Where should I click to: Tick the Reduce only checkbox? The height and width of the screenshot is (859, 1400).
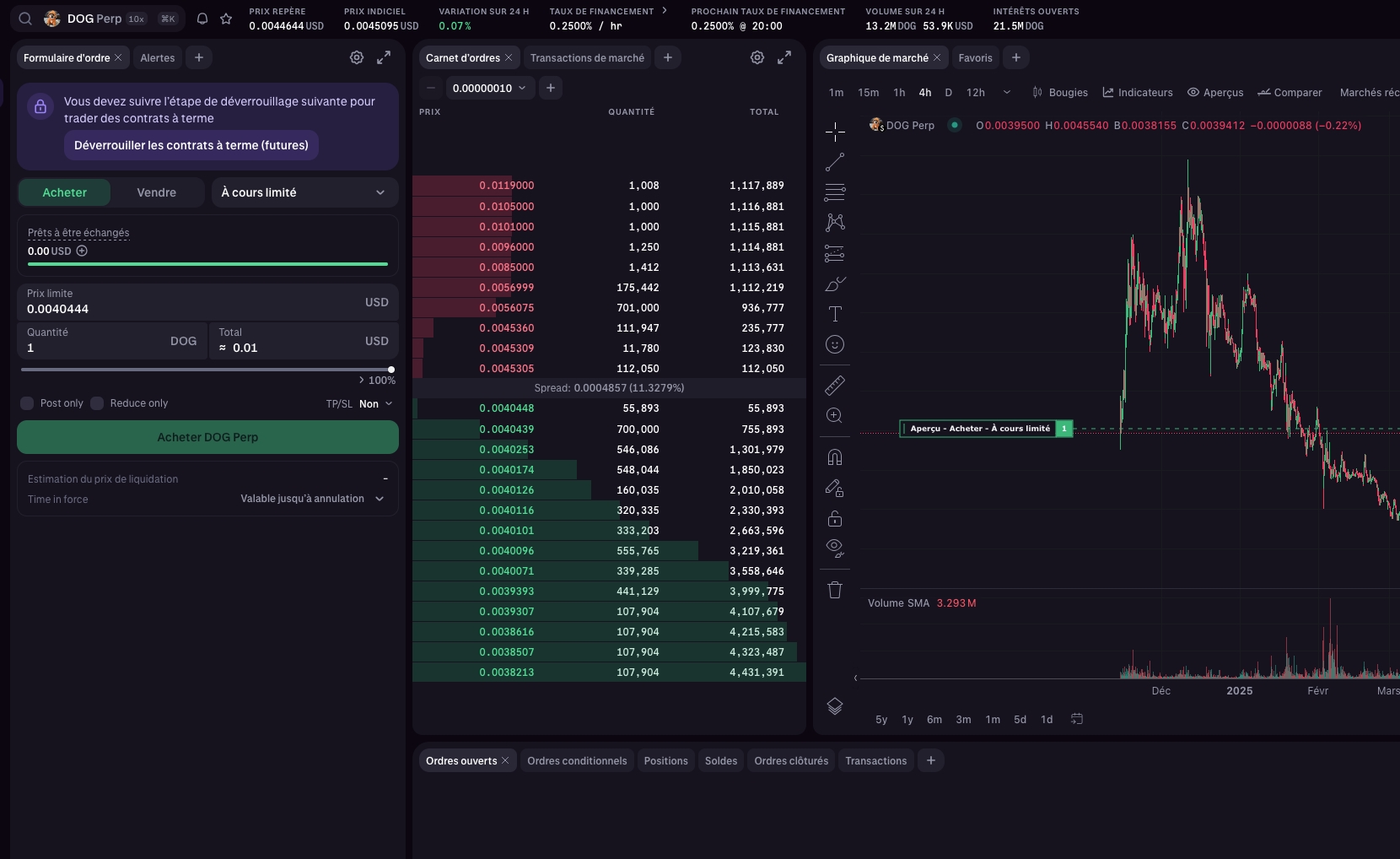pos(98,403)
